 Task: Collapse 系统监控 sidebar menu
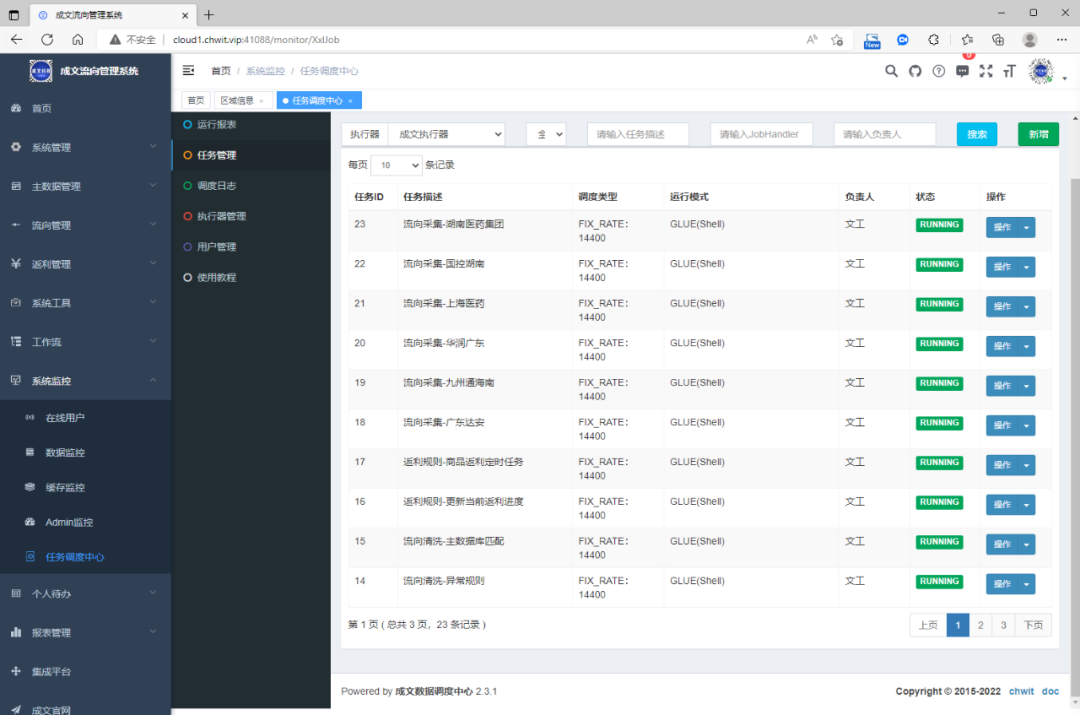click(85, 380)
